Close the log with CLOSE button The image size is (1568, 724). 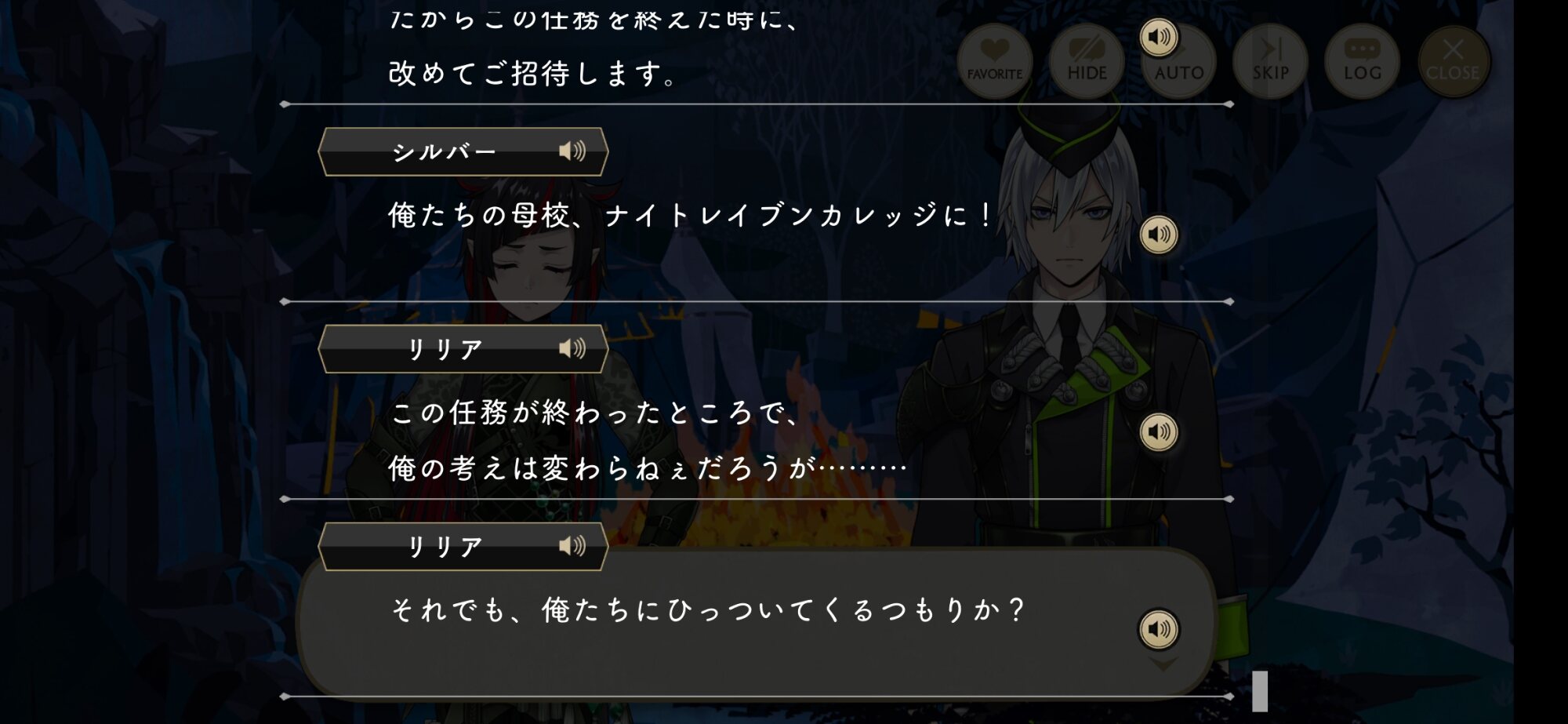[x=1454, y=61]
